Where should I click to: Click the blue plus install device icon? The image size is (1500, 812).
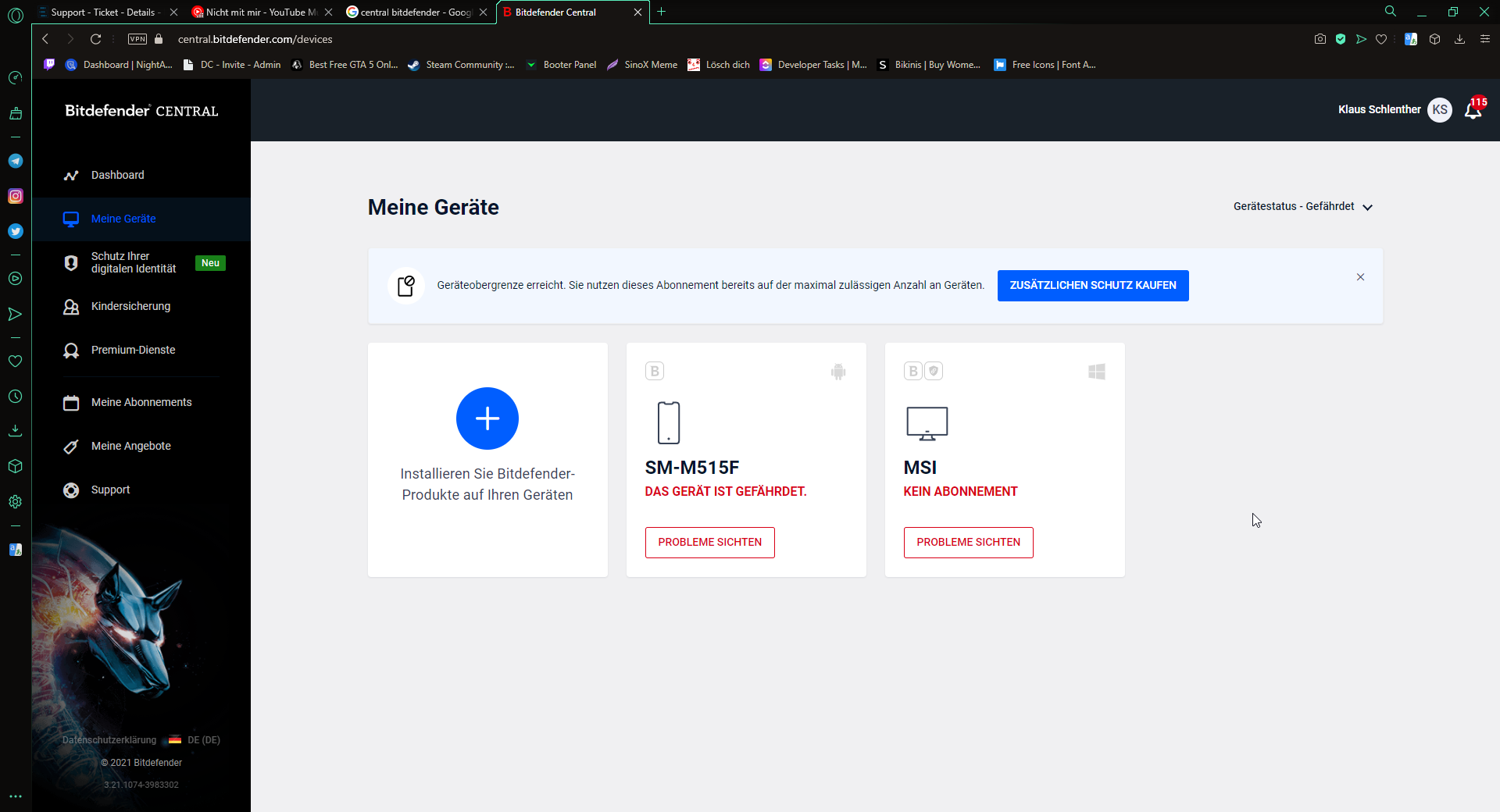tap(487, 418)
